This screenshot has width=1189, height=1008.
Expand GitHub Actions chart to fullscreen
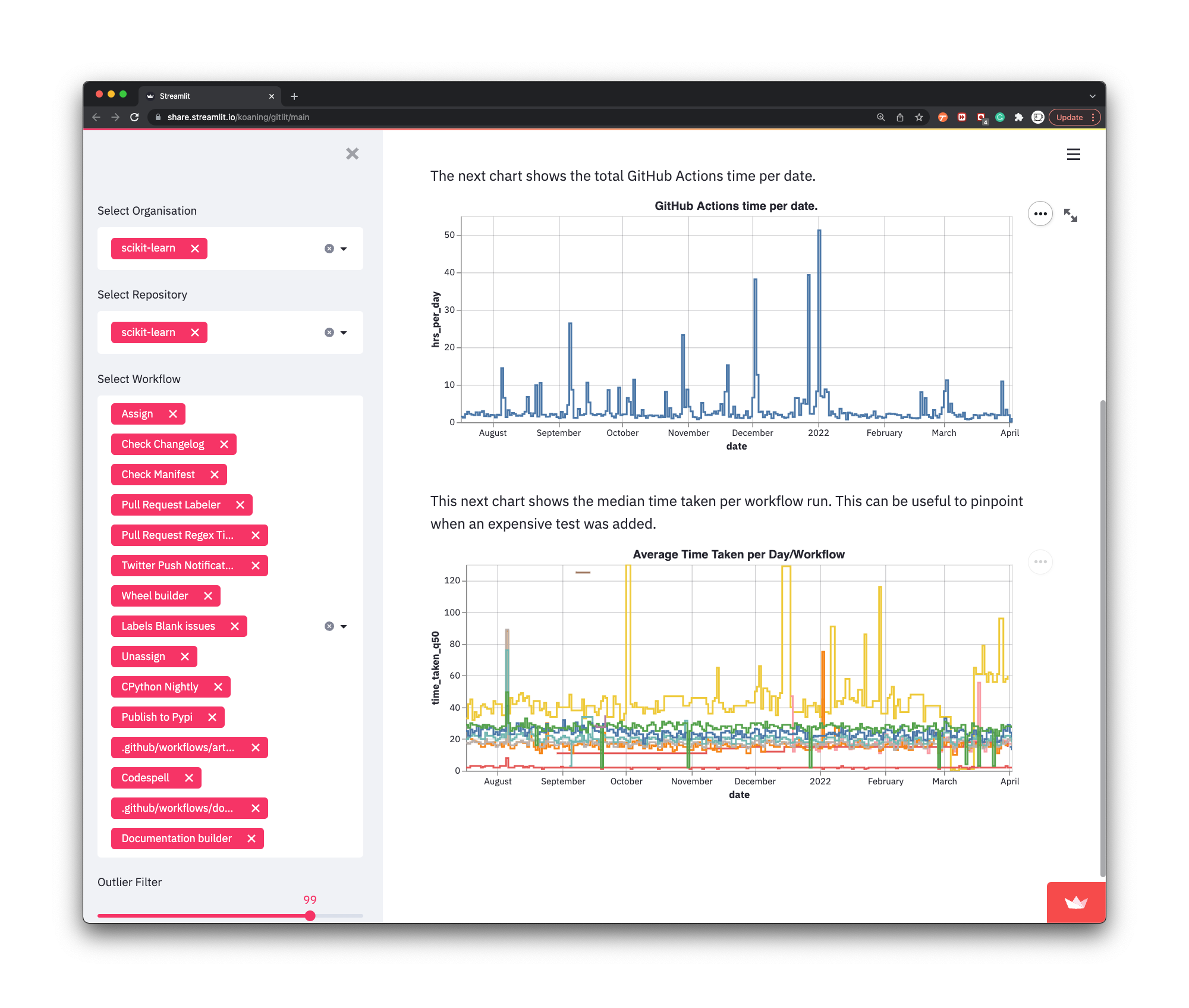click(1071, 215)
